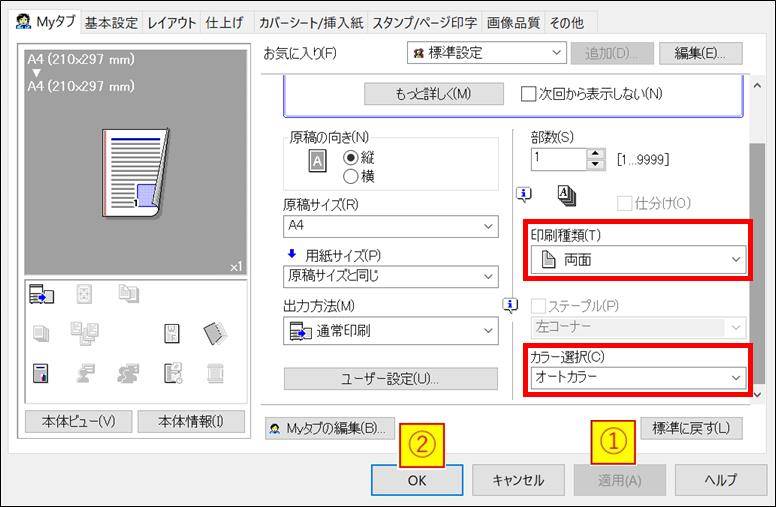Click the ユーザー設定(U)... button

[x=390, y=379]
